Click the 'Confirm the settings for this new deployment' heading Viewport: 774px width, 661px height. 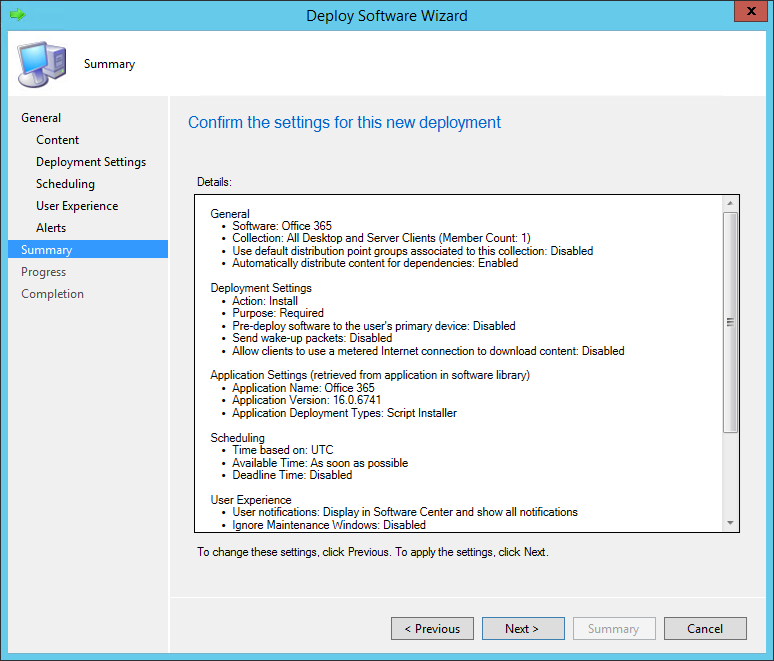pos(344,122)
